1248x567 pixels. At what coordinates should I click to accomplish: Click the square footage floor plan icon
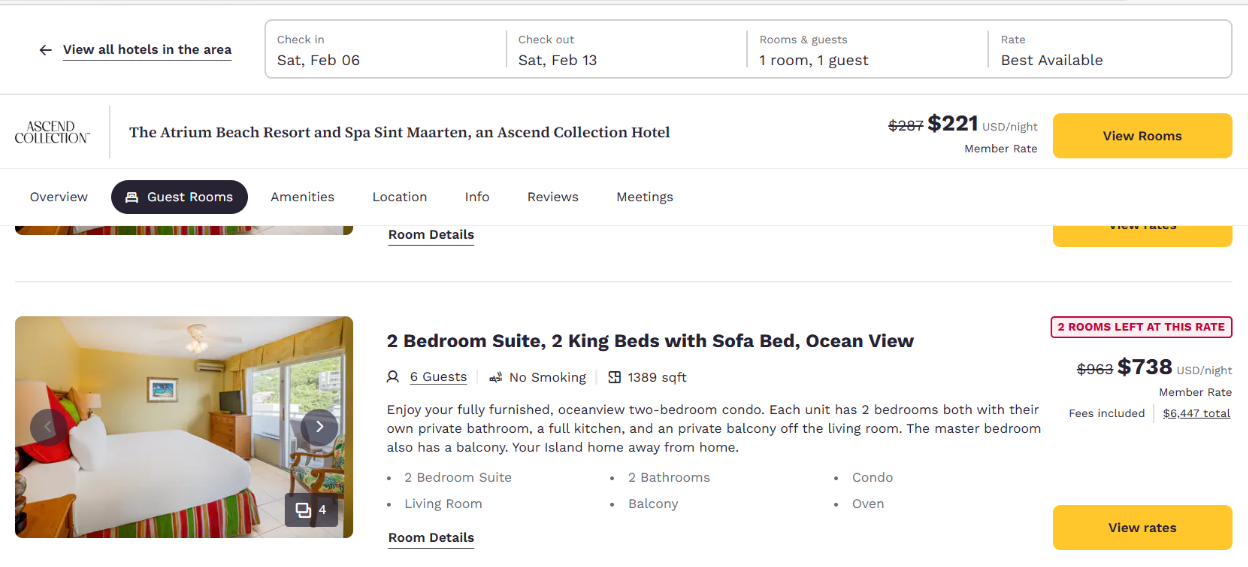tap(615, 377)
